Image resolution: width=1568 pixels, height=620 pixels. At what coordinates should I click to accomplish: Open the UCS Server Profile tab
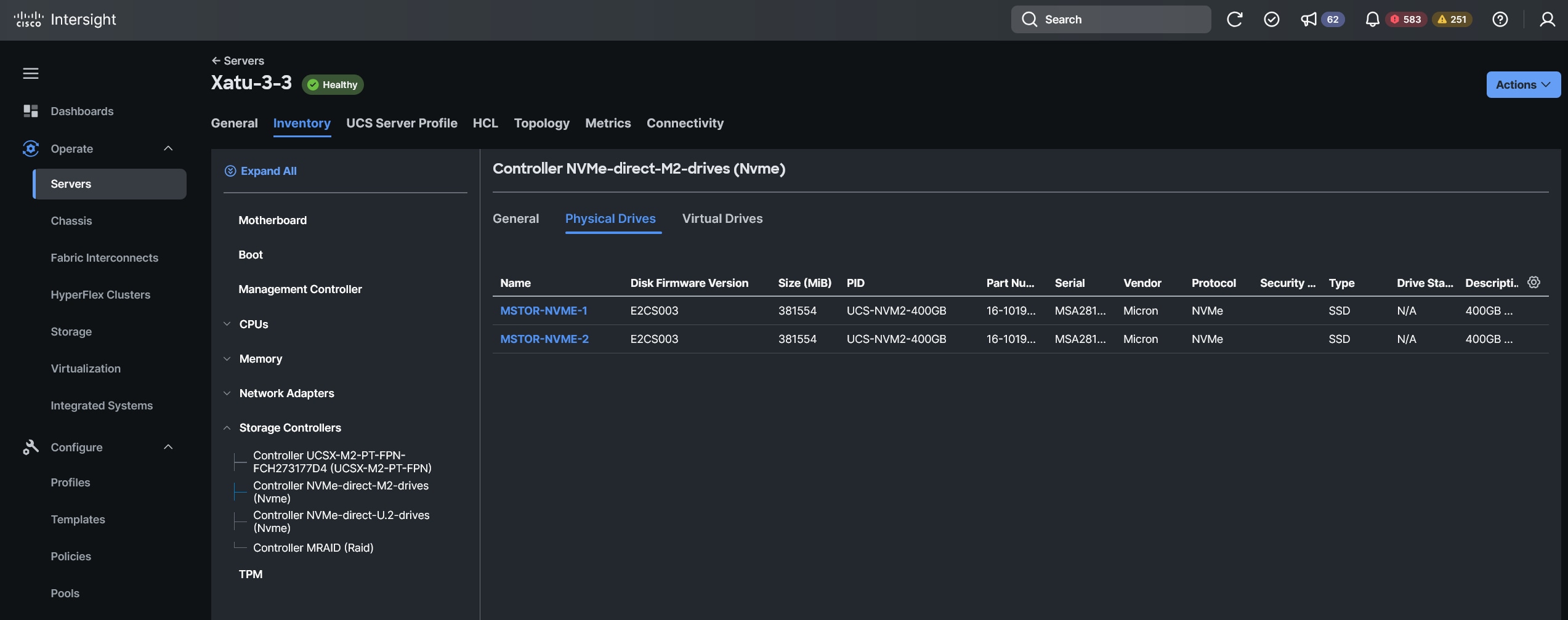(402, 123)
